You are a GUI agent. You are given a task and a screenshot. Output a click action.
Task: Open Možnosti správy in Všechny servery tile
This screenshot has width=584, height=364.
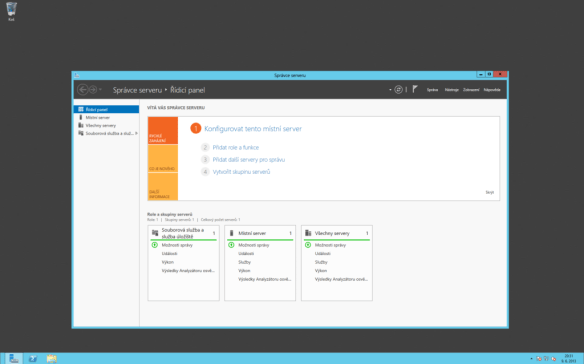[330, 245]
